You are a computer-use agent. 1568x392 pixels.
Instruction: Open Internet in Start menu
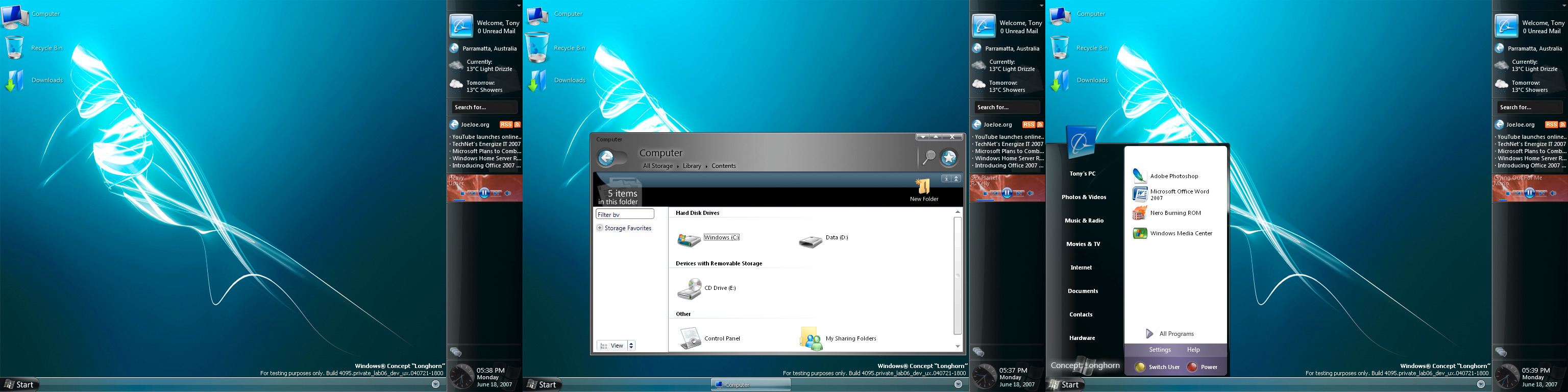(1081, 268)
